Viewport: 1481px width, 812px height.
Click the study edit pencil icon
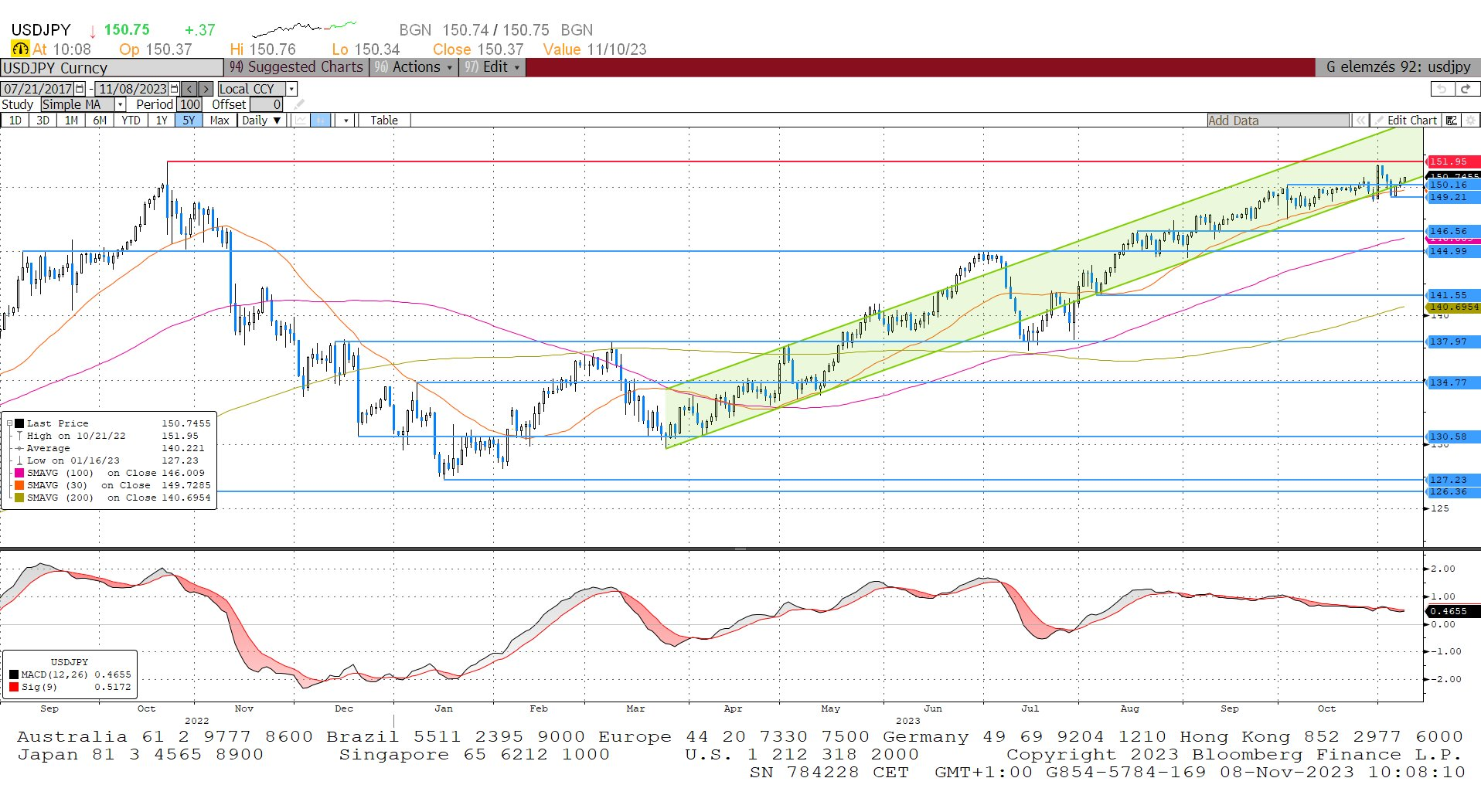[299, 104]
